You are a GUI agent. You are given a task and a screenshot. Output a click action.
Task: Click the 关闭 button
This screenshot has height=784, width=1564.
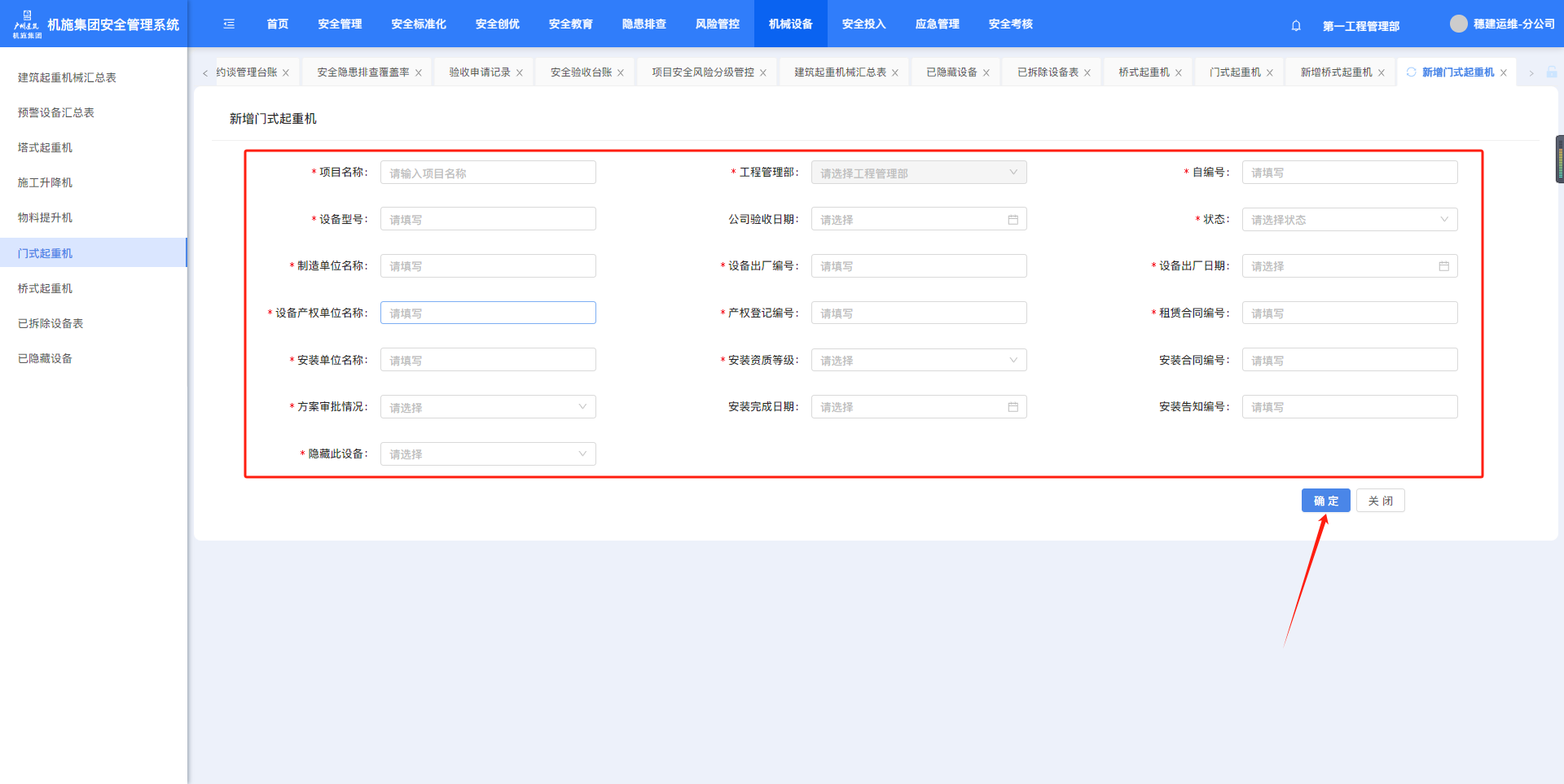tap(1380, 501)
